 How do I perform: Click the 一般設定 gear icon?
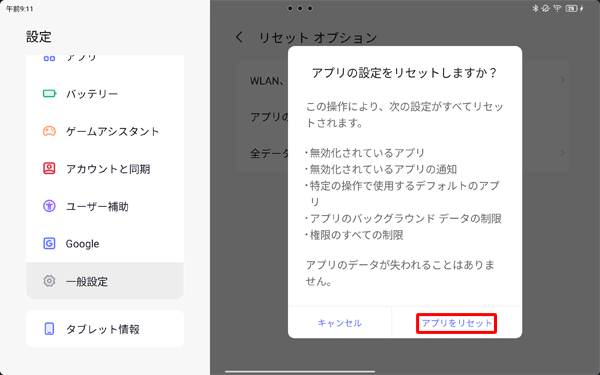pos(49,281)
